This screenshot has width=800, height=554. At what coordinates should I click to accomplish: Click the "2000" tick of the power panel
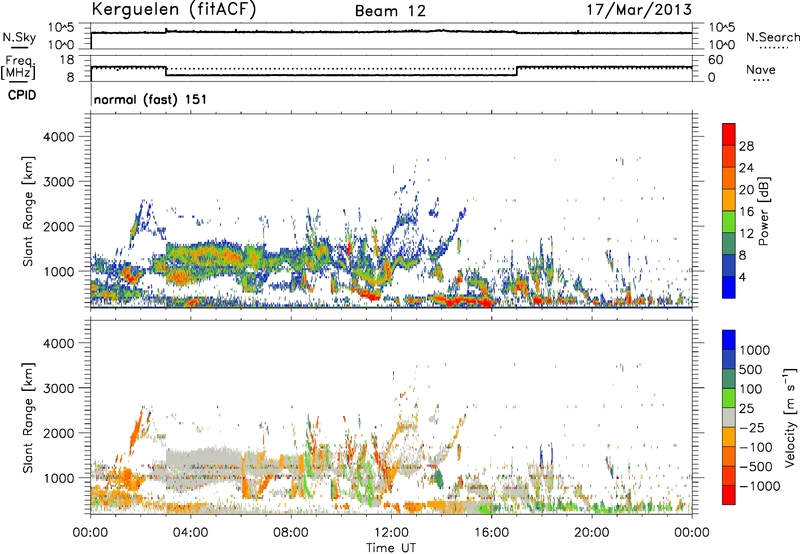coord(59,226)
